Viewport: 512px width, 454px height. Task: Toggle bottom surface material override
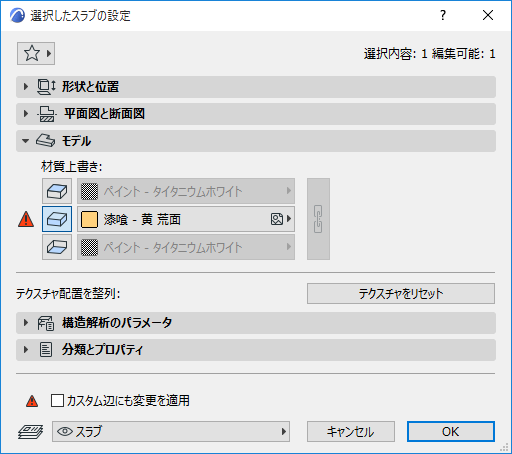click(57, 247)
